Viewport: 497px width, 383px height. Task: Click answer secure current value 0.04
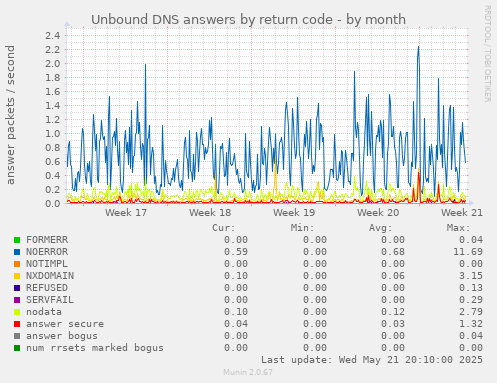[x=236, y=324]
